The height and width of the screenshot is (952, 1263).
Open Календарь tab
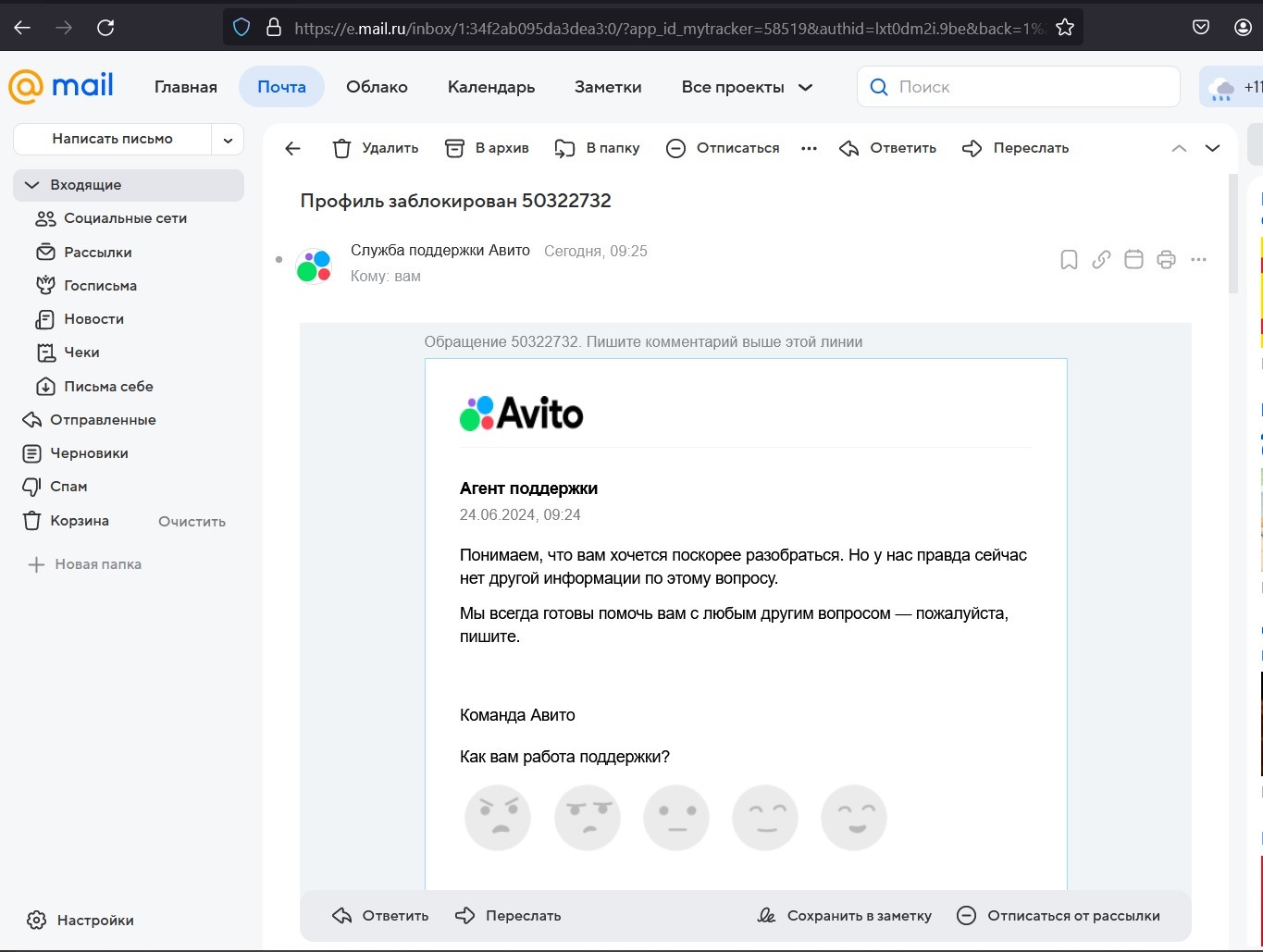click(491, 87)
